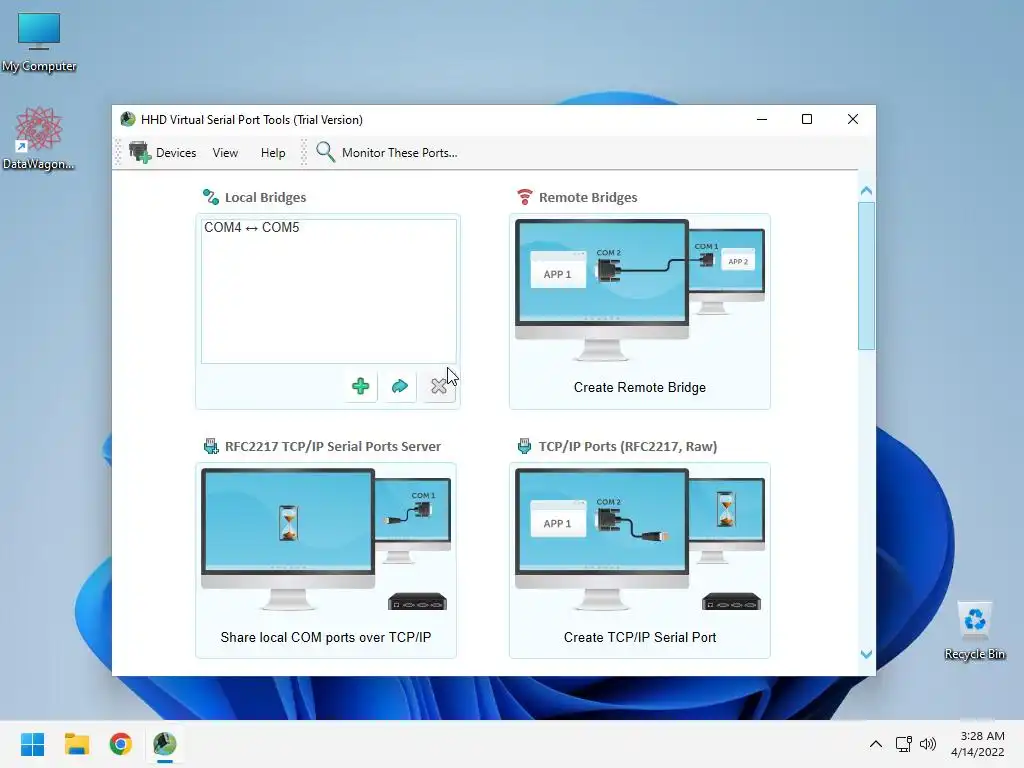This screenshot has width=1024, height=768.
Task: Select the DataWagon desktop shortcut
Action: [x=39, y=138]
